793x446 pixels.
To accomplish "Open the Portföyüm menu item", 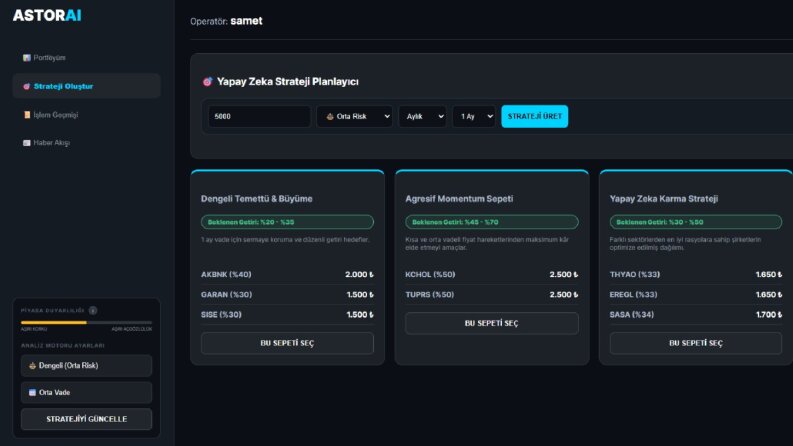I will point(86,58).
